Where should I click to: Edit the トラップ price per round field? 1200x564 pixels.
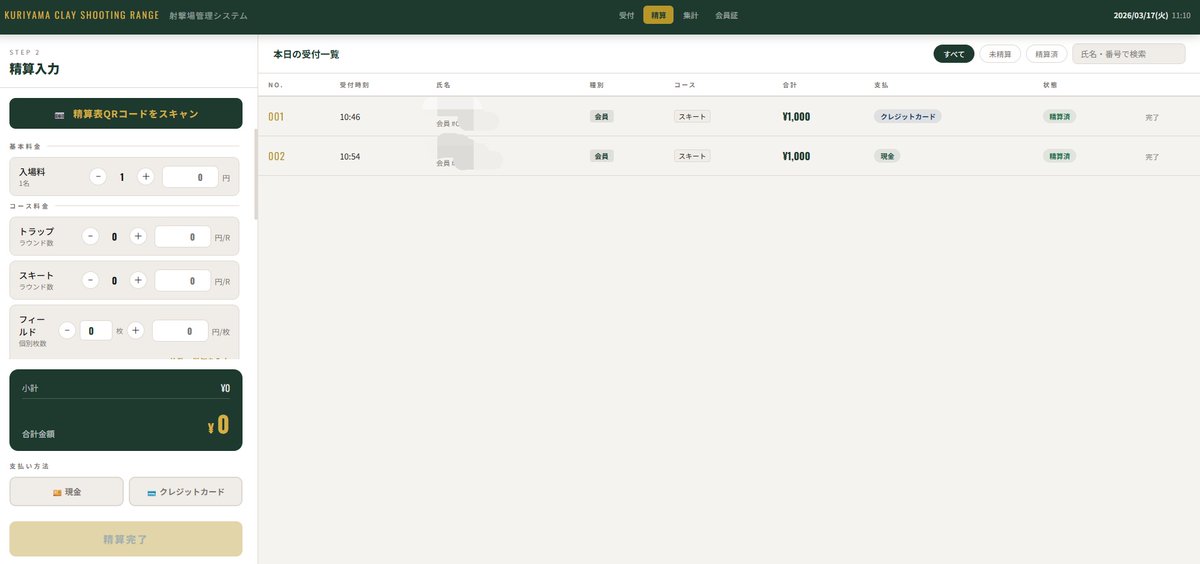coord(183,237)
